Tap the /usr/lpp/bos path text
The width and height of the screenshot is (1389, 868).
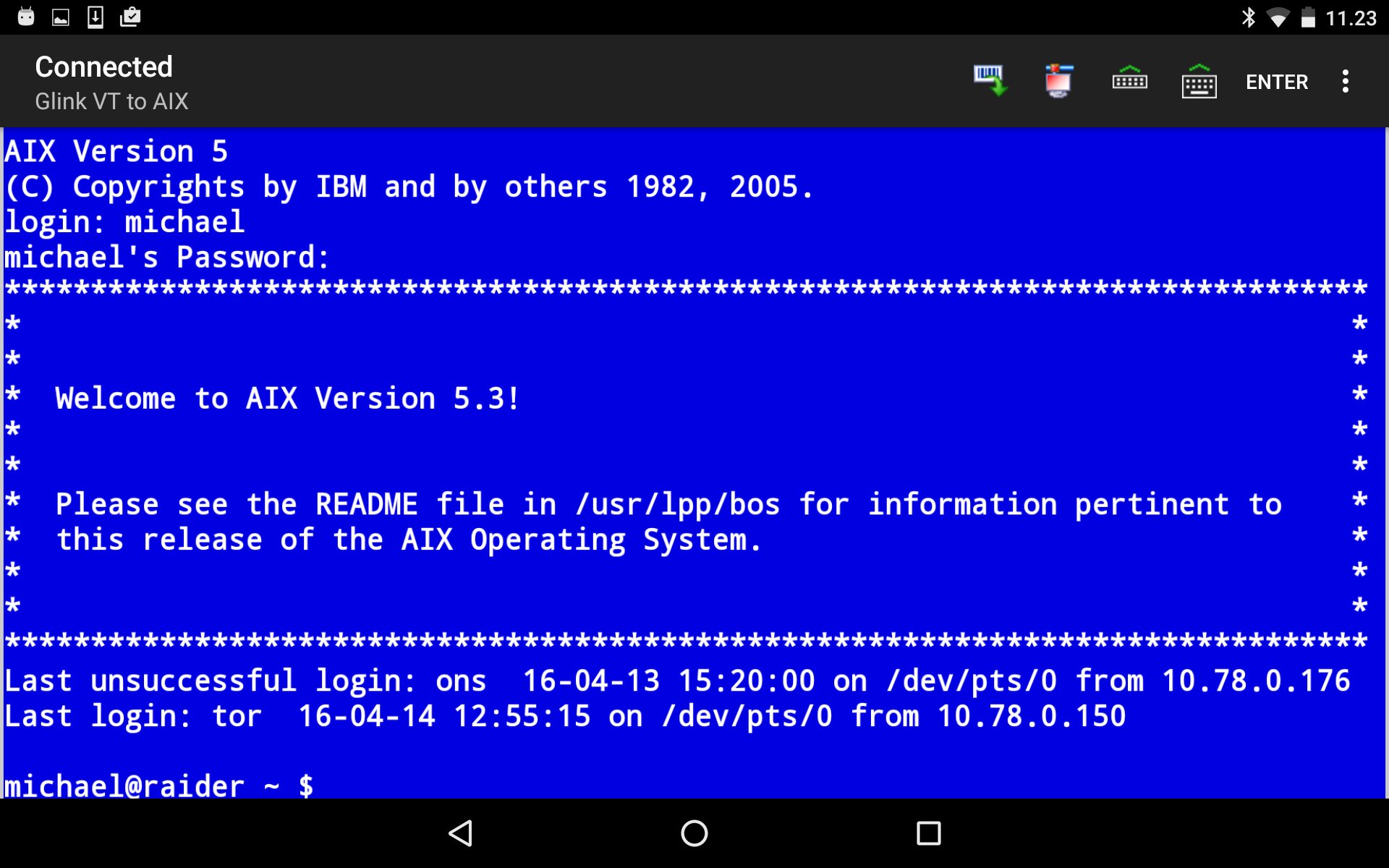point(678,504)
